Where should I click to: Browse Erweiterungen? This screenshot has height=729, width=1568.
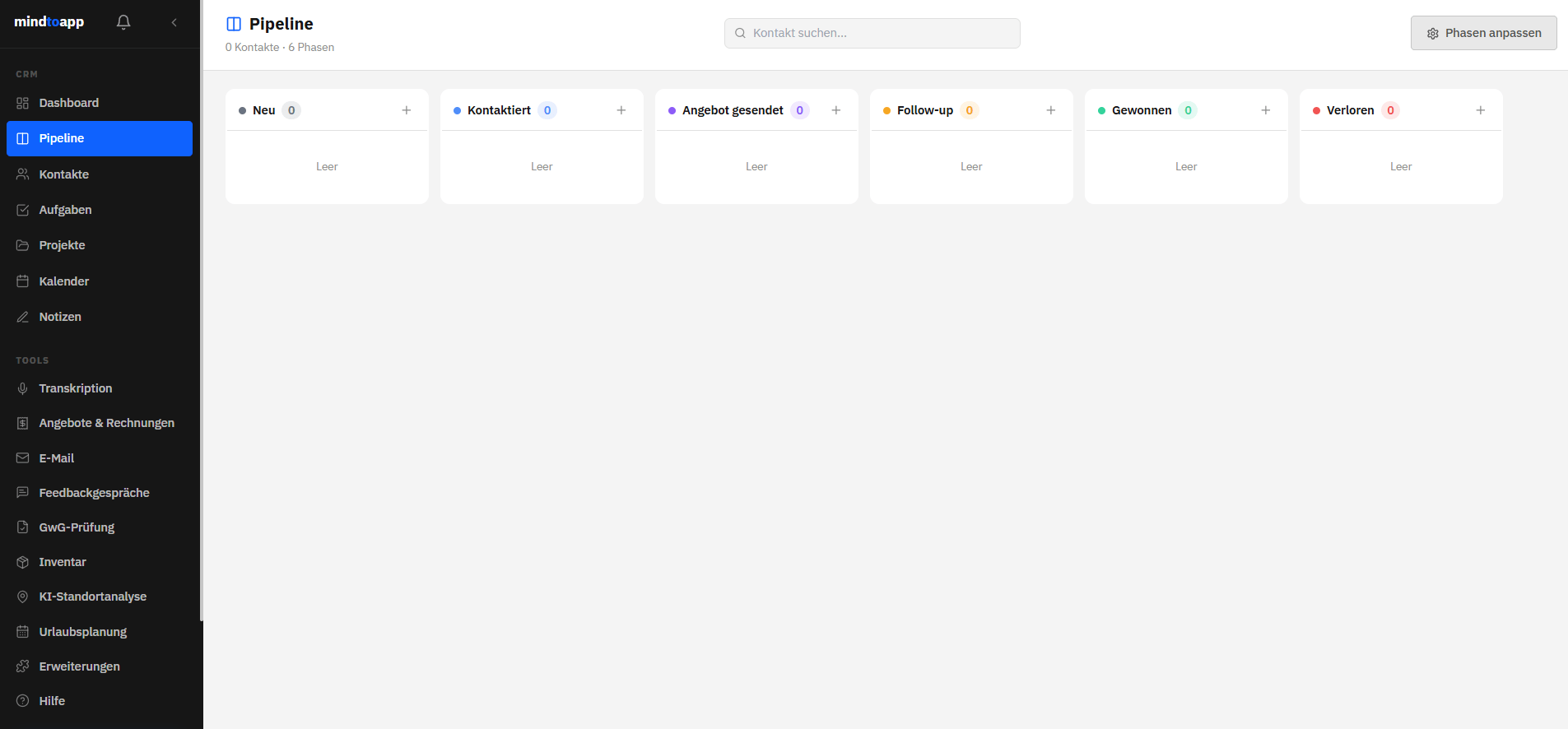(x=100, y=666)
